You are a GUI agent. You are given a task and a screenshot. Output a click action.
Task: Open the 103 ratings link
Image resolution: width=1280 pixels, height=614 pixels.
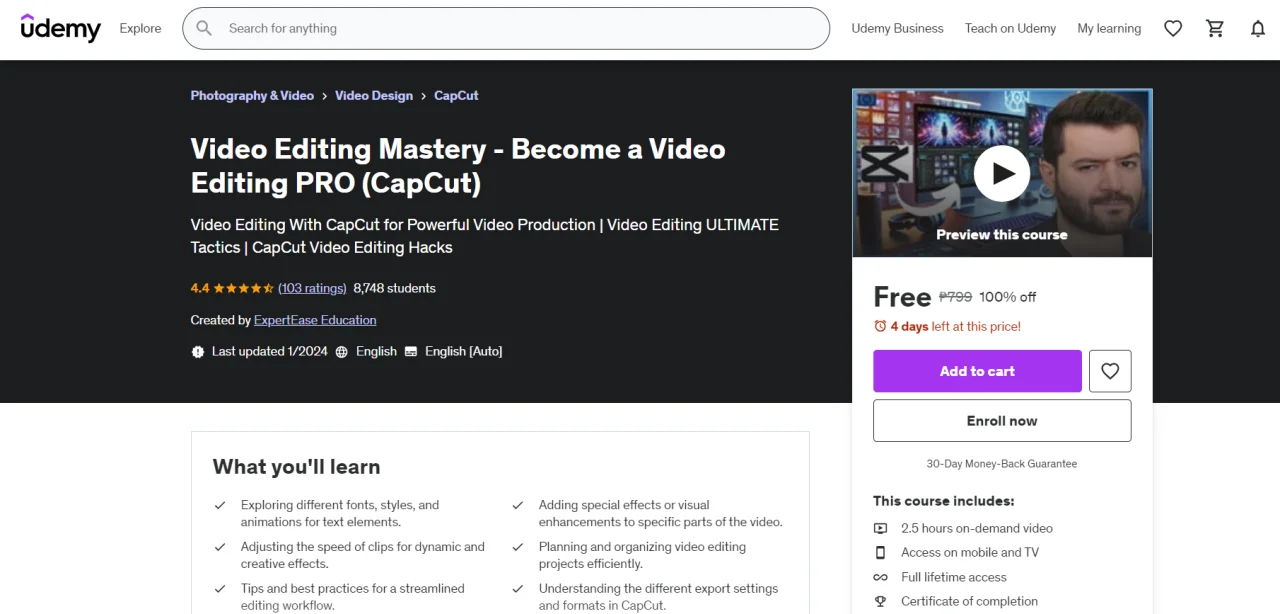pyautogui.click(x=312, y=288)
